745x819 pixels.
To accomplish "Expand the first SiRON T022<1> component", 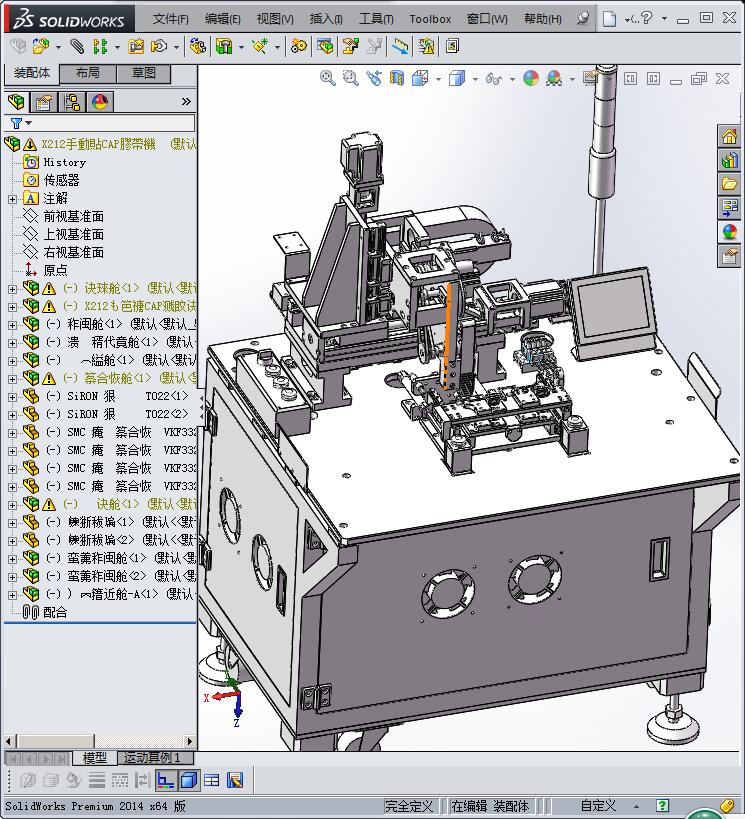I will (x=12, y=396).
